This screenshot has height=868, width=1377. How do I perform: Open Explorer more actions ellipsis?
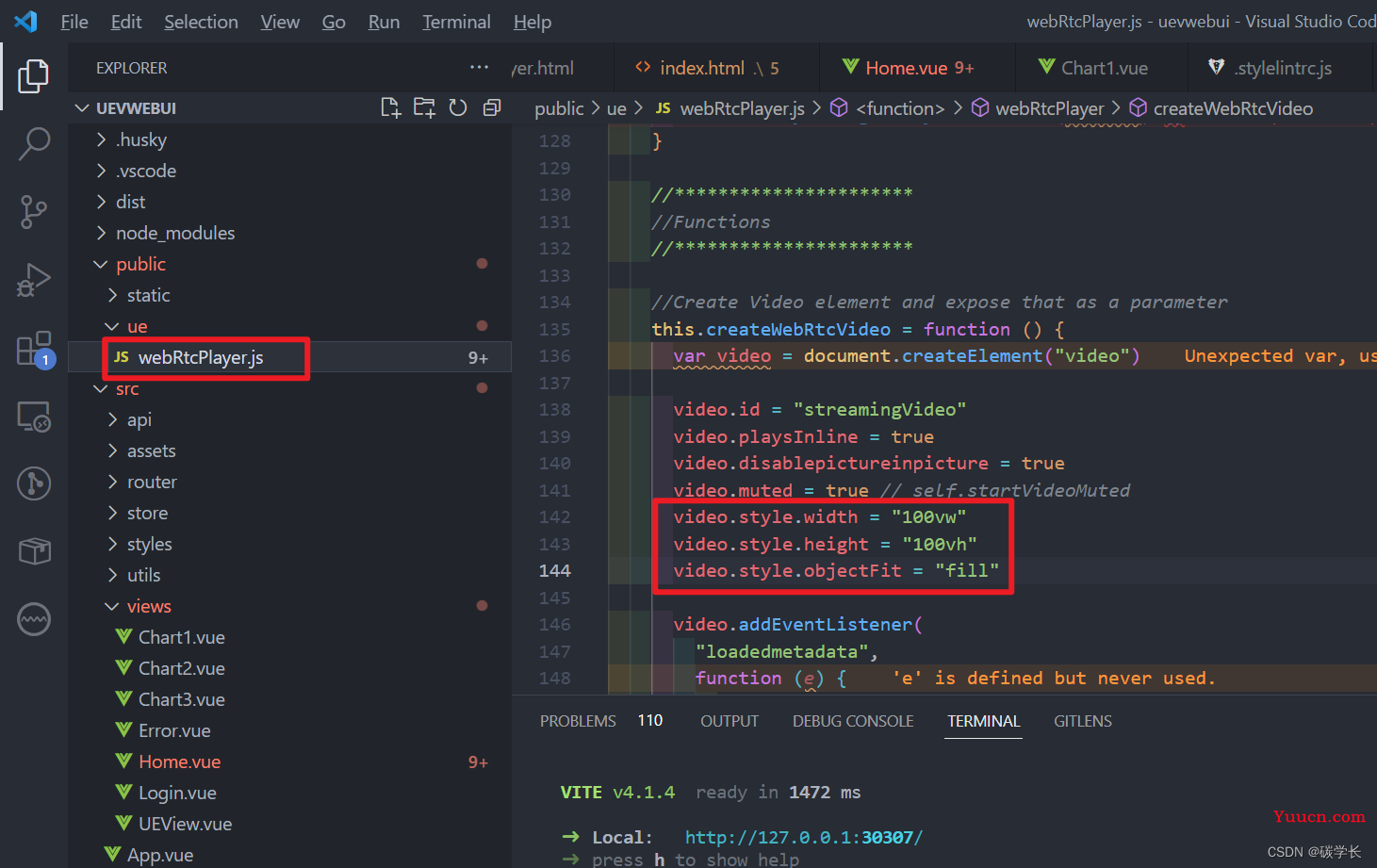click(x=479, y=67)
